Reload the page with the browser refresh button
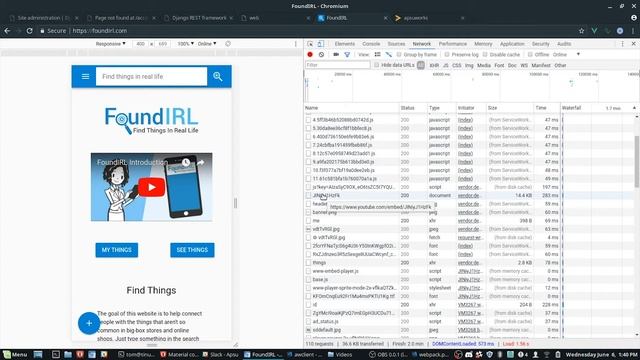The image size is (640, 360). pyautogui.click(x=29, y=31)
